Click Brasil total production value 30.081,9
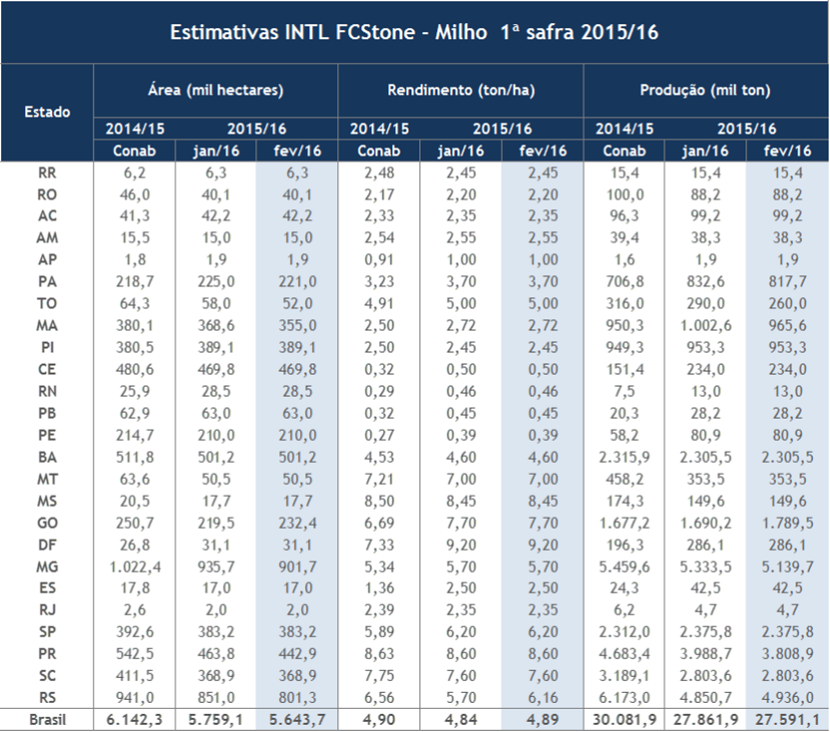This screenshot has height=732, width=830. [625, 719]
